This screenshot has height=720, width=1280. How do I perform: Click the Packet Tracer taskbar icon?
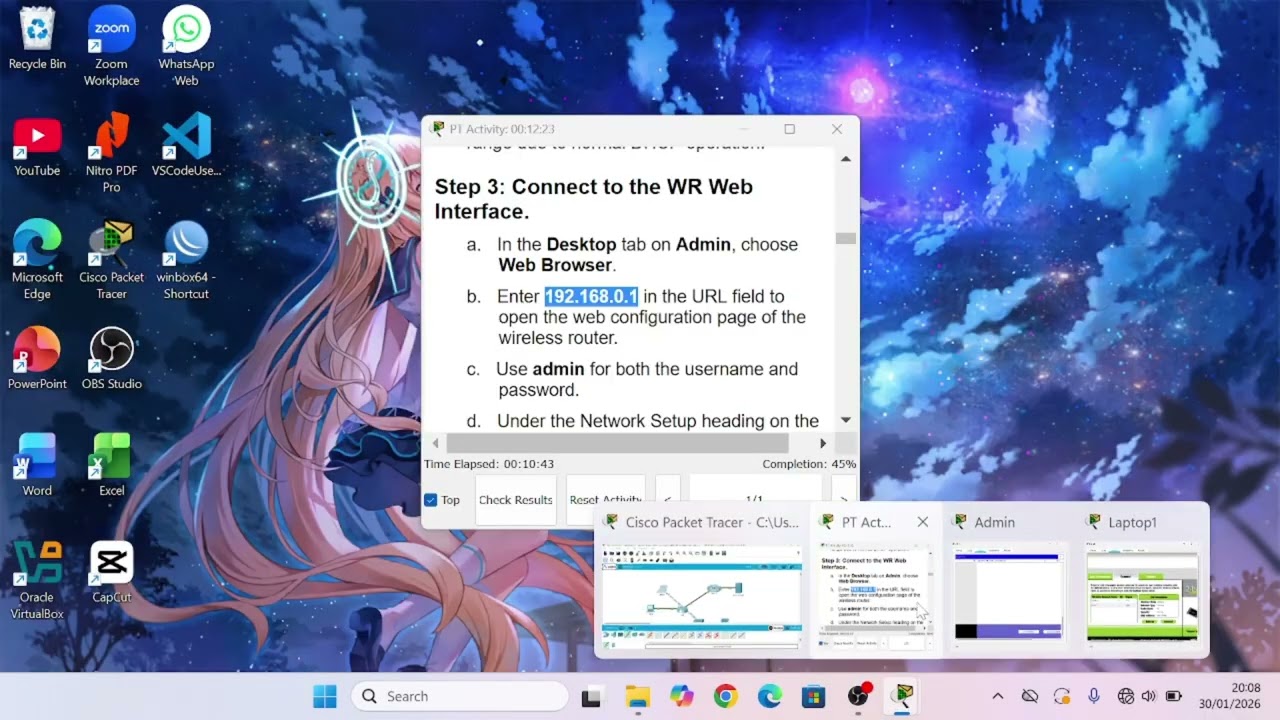coord(903,696)
